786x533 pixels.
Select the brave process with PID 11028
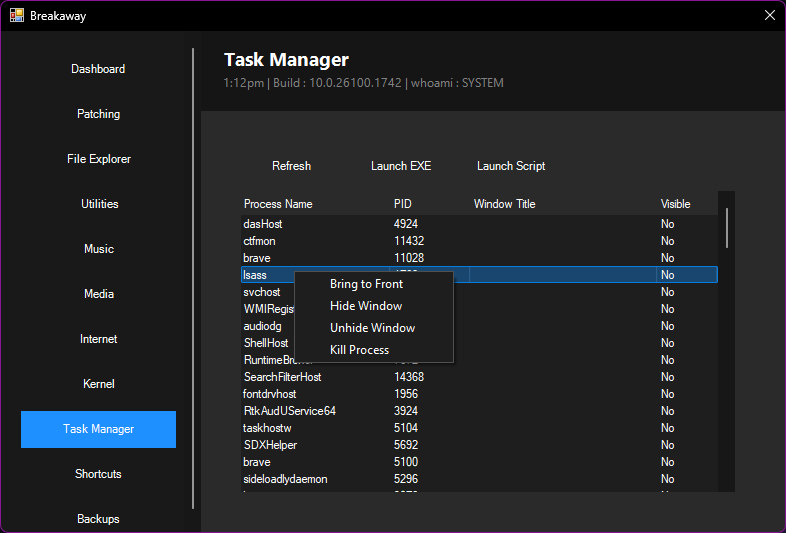coord(479,258)
